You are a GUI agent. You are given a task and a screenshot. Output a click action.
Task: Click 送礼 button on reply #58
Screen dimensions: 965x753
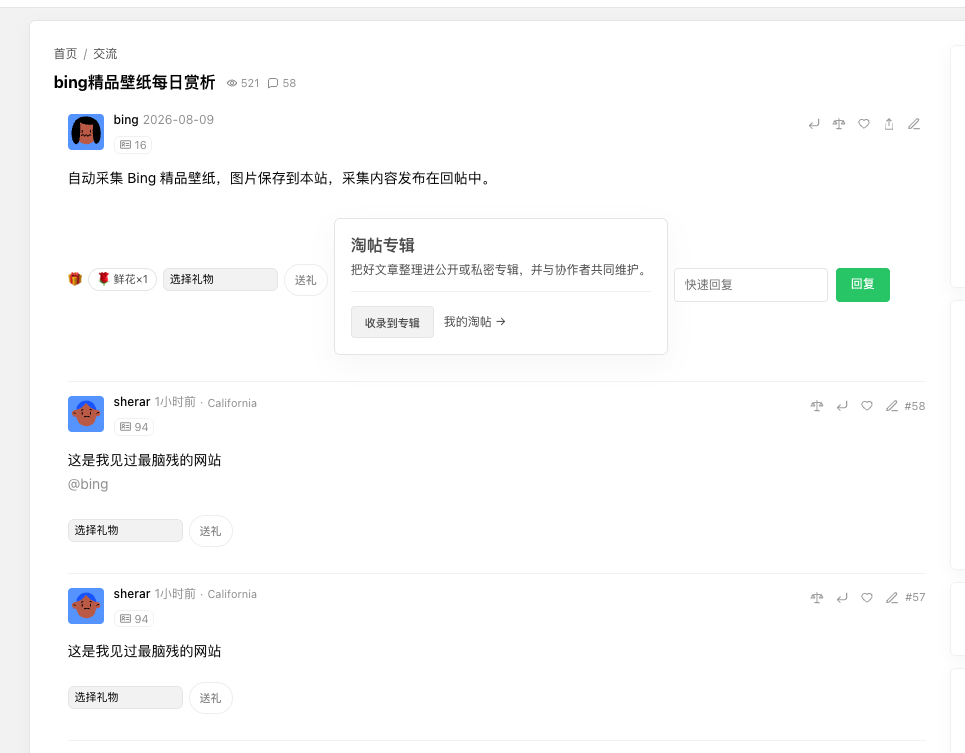(210, 531)
